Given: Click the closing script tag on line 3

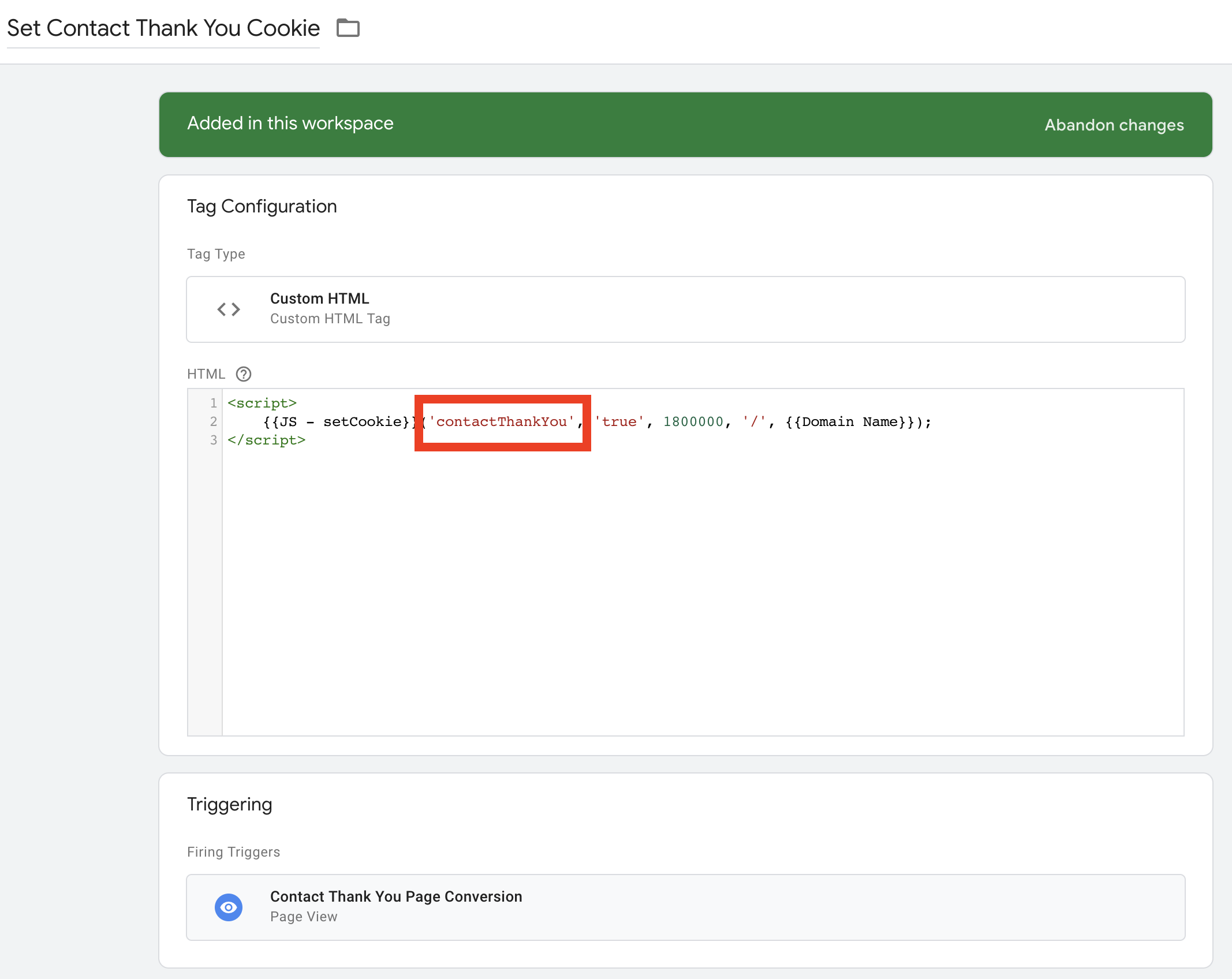Looking at the screenshot, I should click(x=266, y=440).
